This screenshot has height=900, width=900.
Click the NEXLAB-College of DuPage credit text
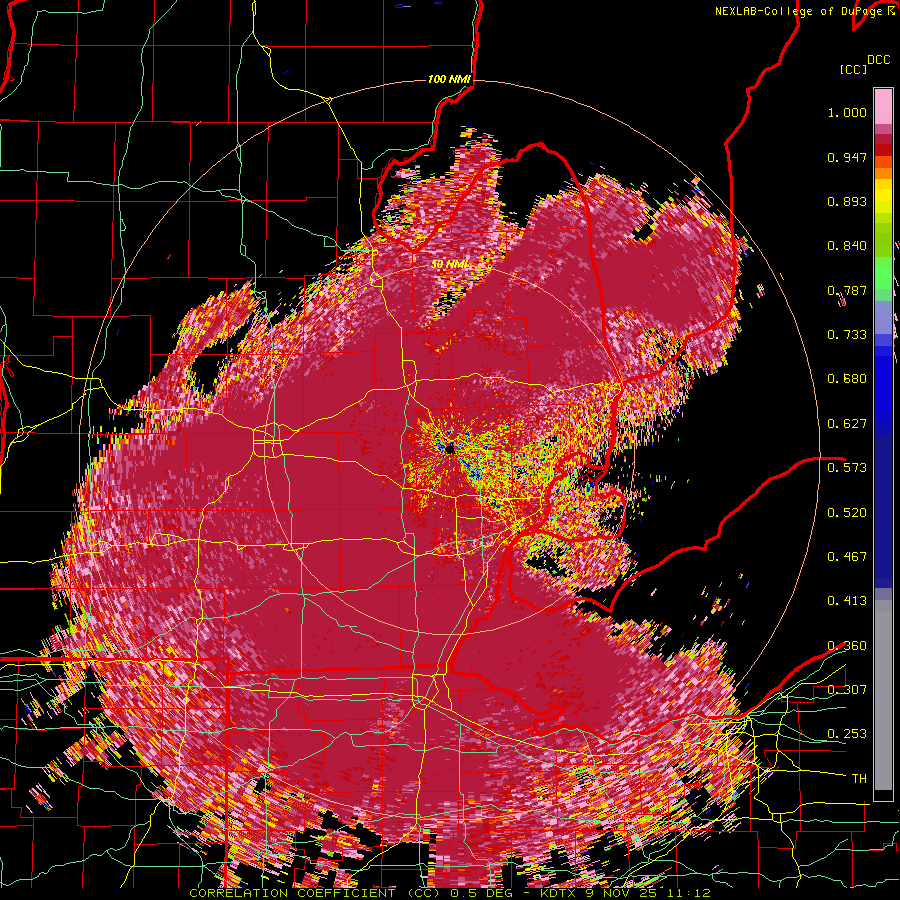(798, 11)
